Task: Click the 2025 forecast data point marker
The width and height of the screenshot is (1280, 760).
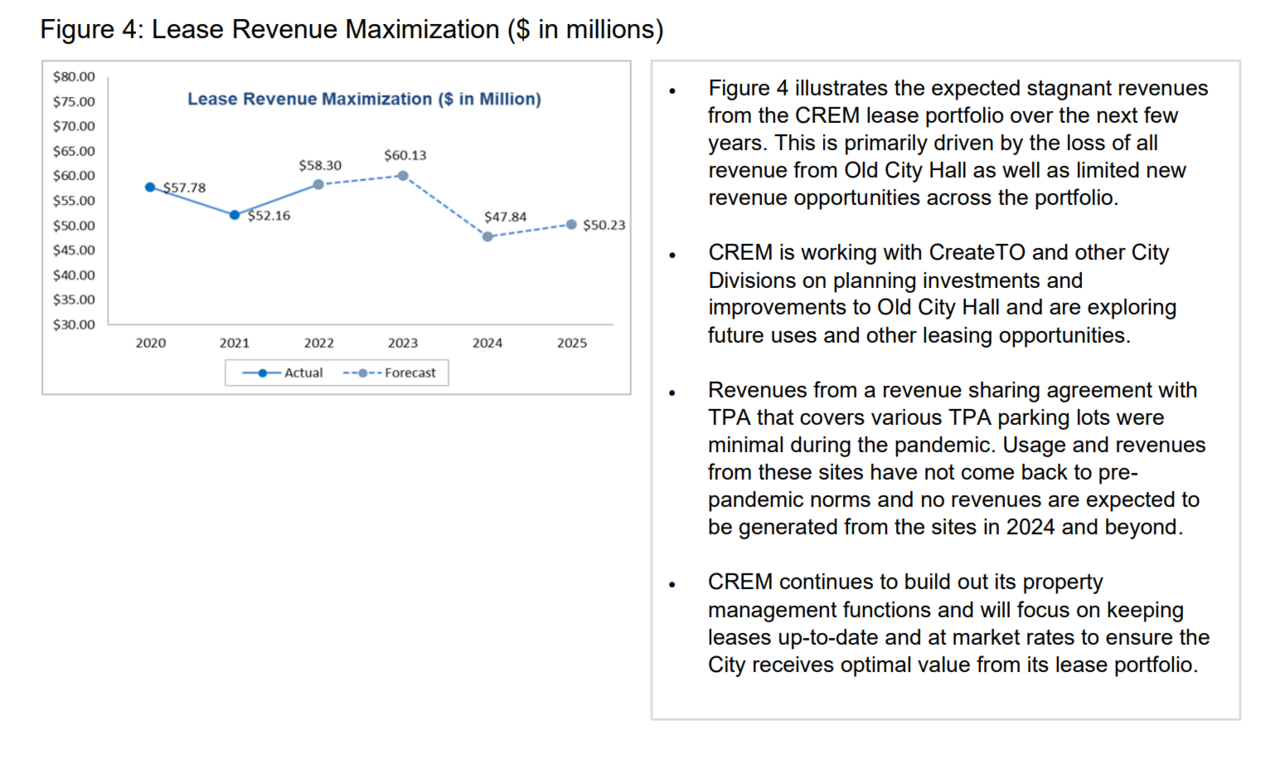Action: (571, 225)
